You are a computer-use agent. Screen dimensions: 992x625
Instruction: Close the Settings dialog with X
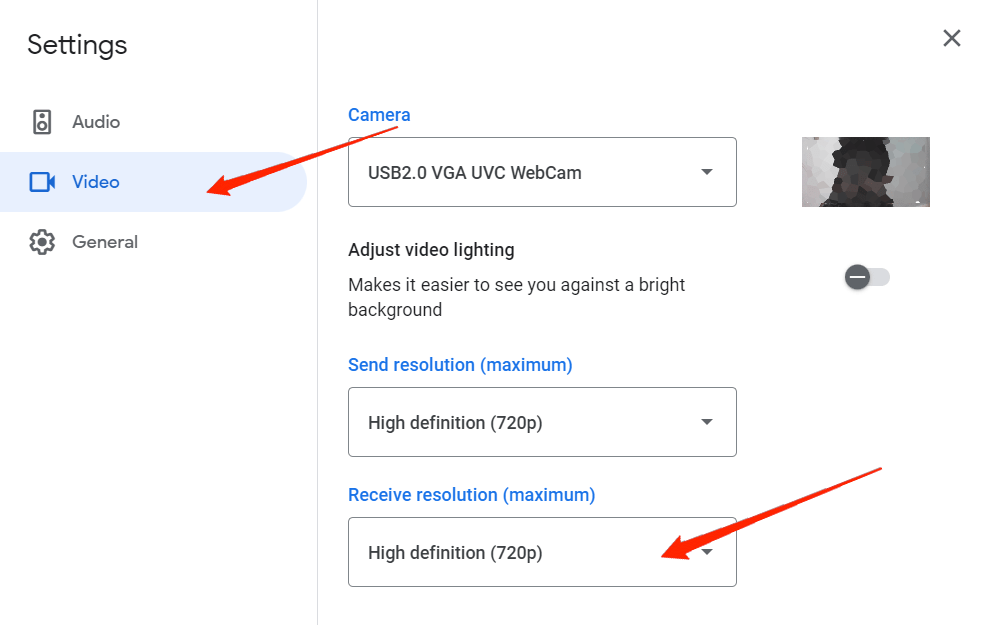click(x=952, y=38)
